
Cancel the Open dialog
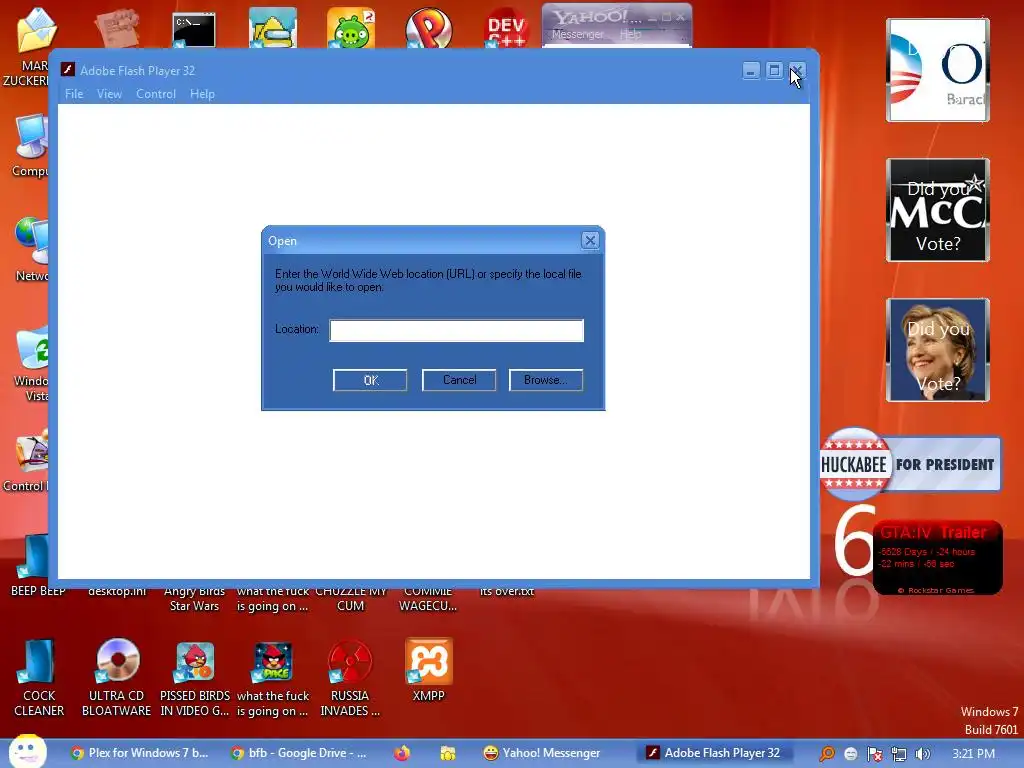[x=459, y=380]
